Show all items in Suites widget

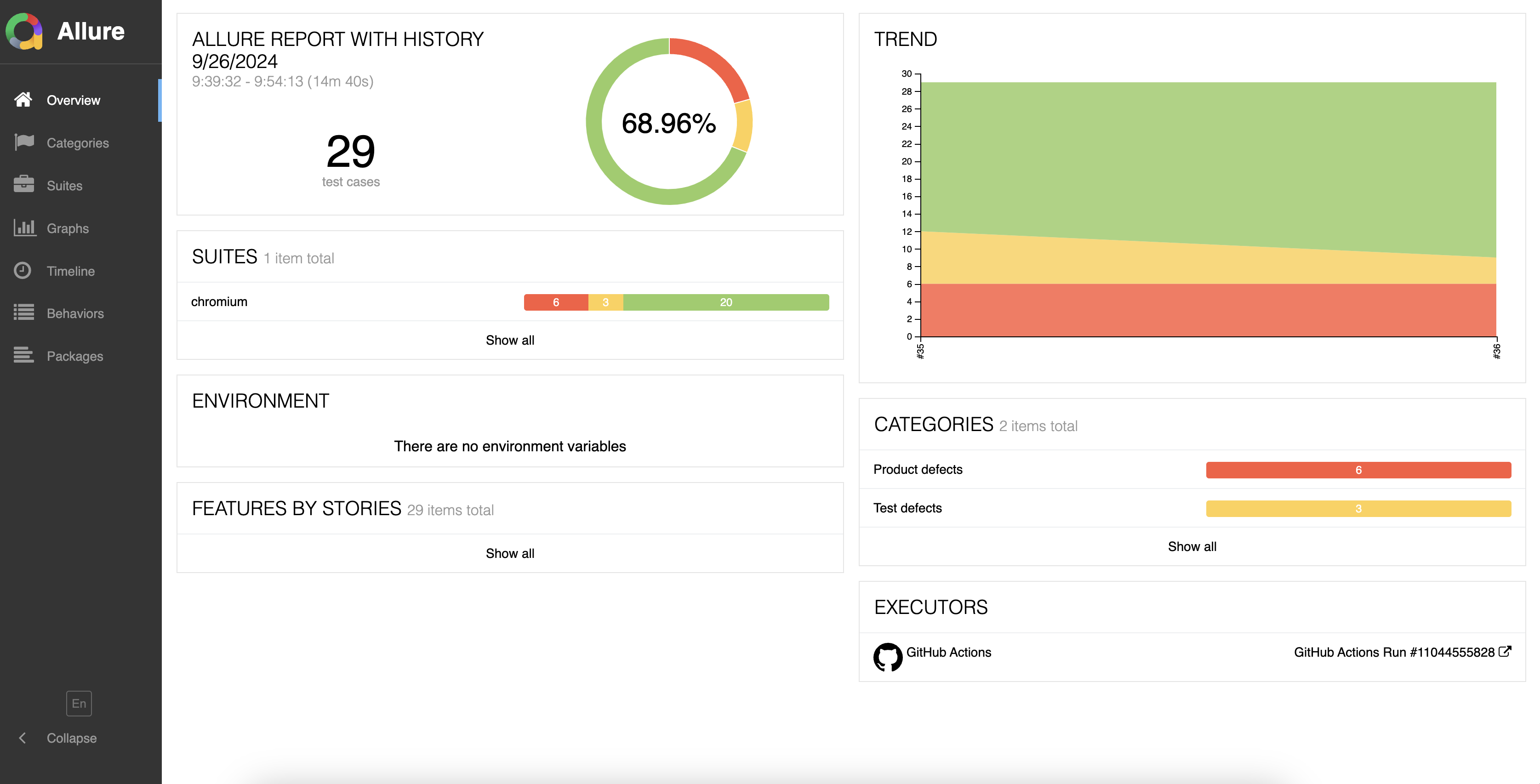pos(510,340)
